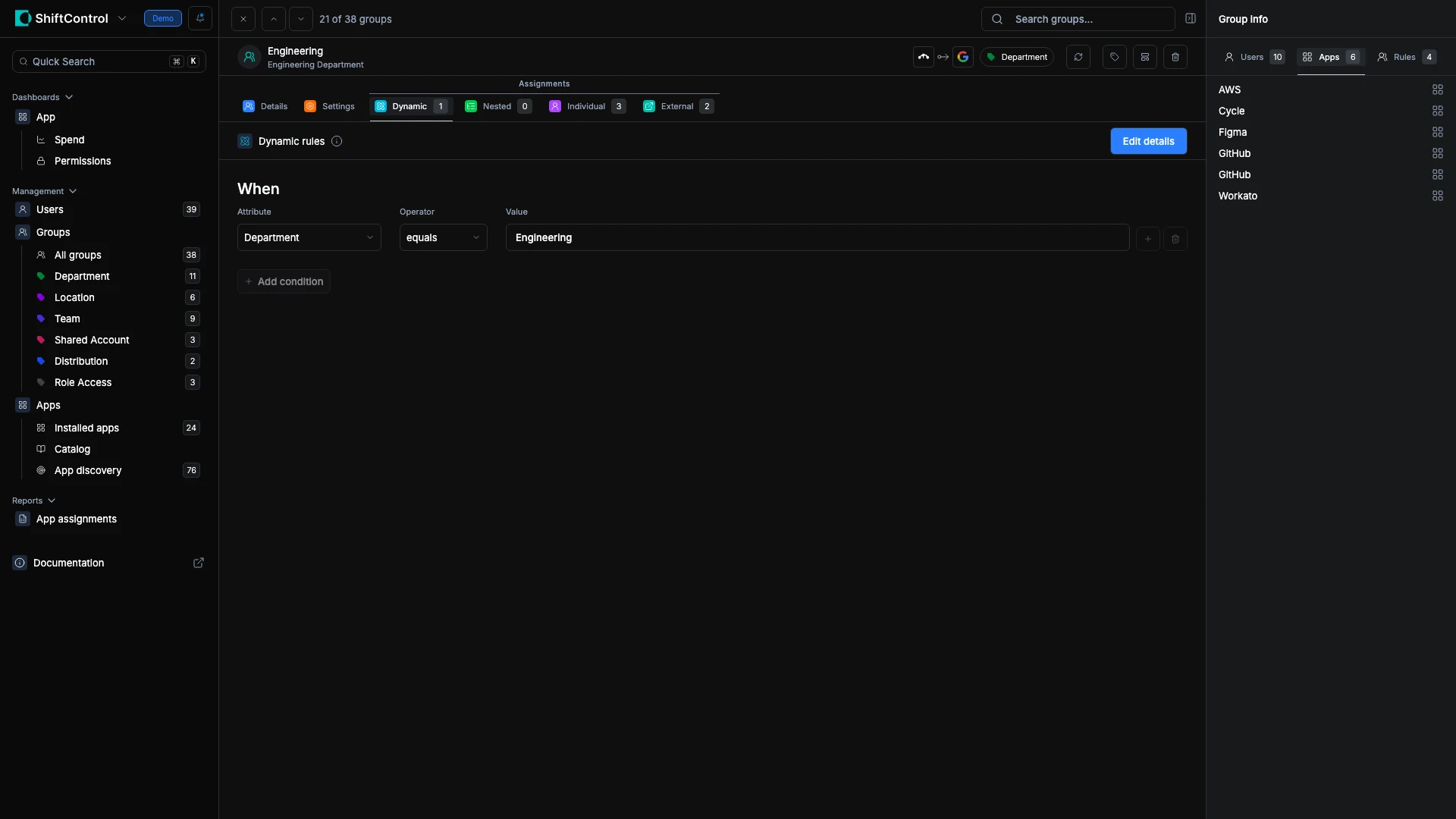Expand the ShiftControl workspace switcher chevron
Screen dimensions: 1456x819
(x=122, y=18)
